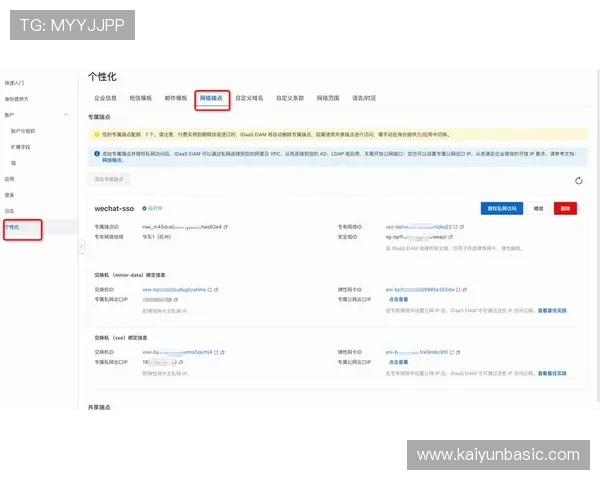Open 查看最佳实践 link in sso section

[552, 373]
